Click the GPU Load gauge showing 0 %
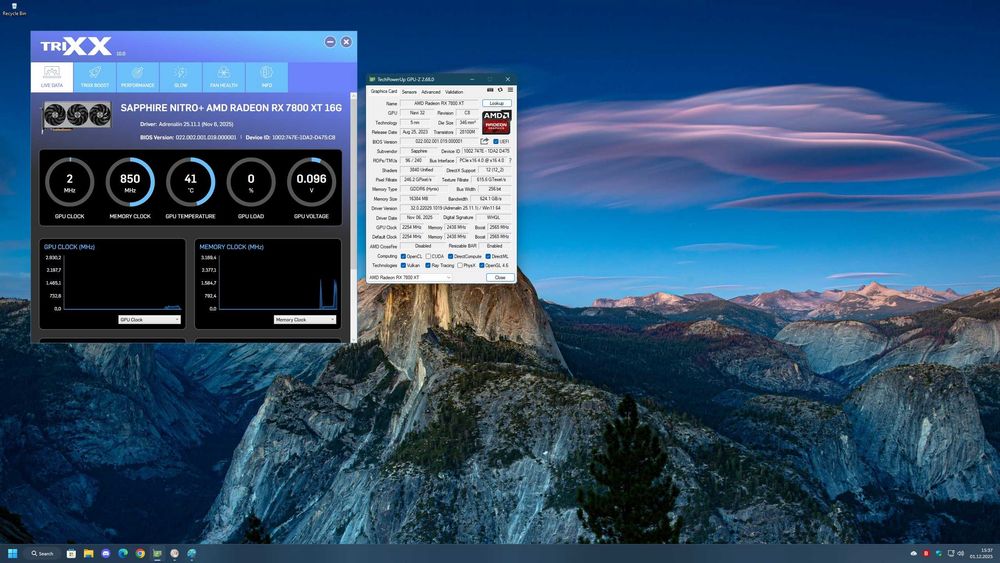Viewport: 1000px width, 563px height. coord(251,182)
